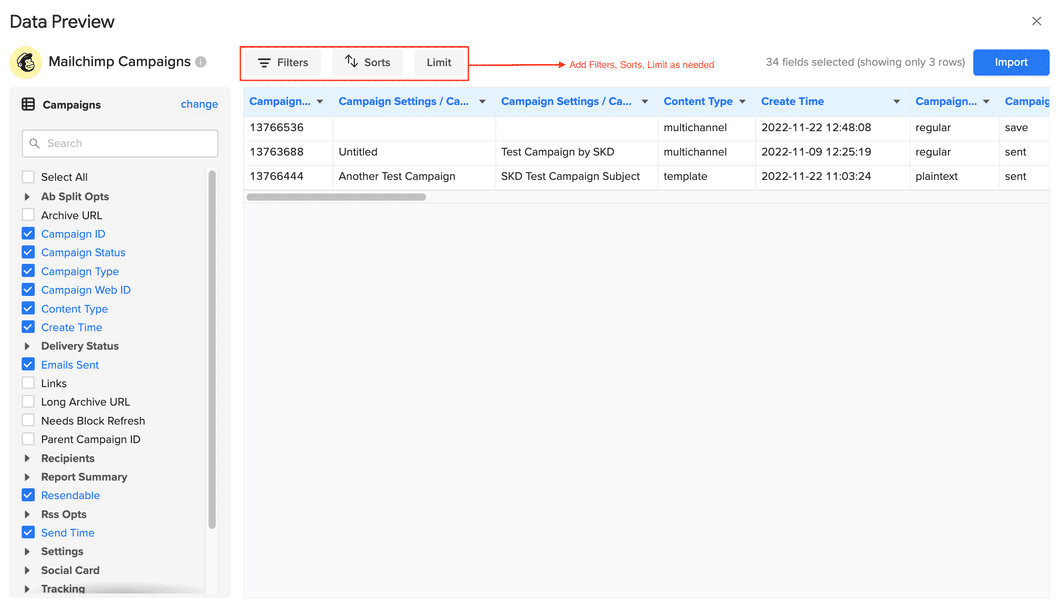
Task: Expand the Settings group
Action: pyautogui.click(x=27, y=552)
